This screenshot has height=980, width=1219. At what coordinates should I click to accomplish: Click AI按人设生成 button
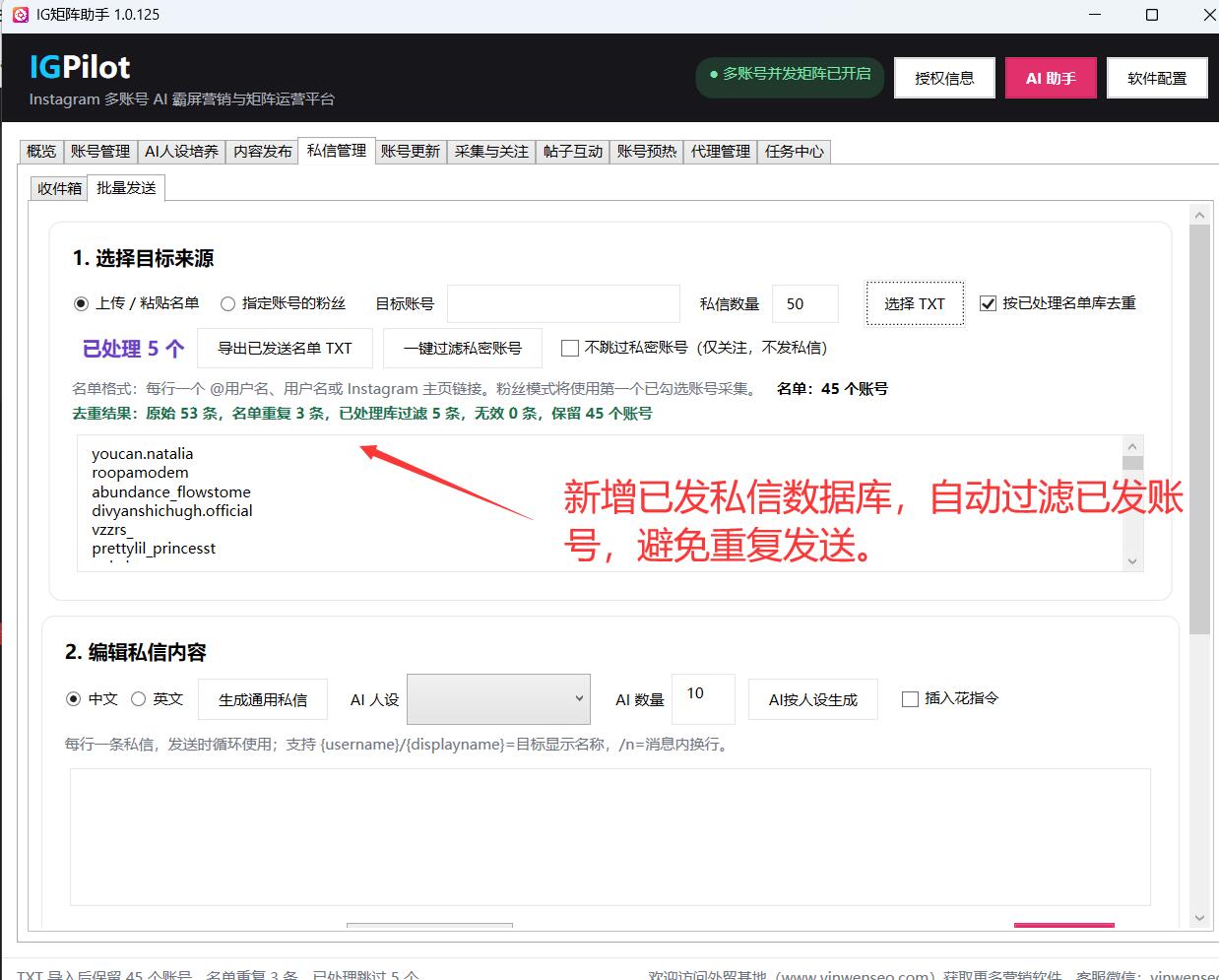click(x=813, y=699)
